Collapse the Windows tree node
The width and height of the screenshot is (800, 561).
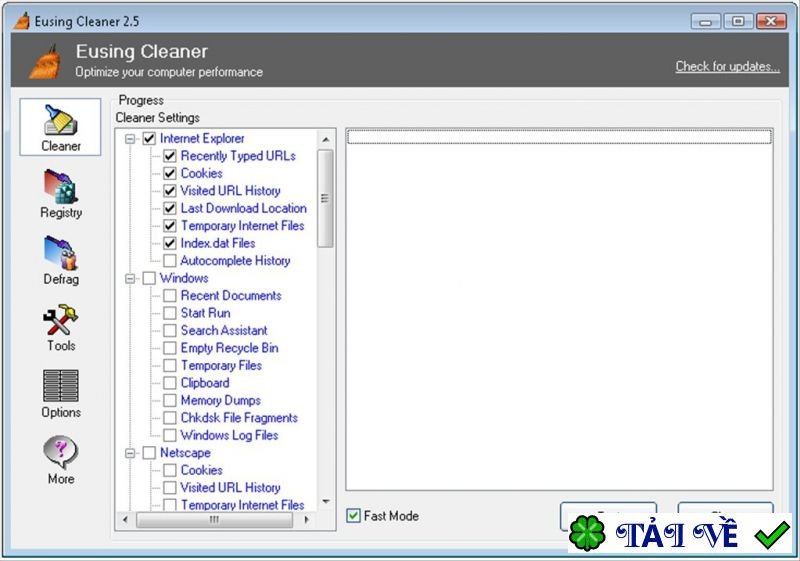tap(131, 278)
